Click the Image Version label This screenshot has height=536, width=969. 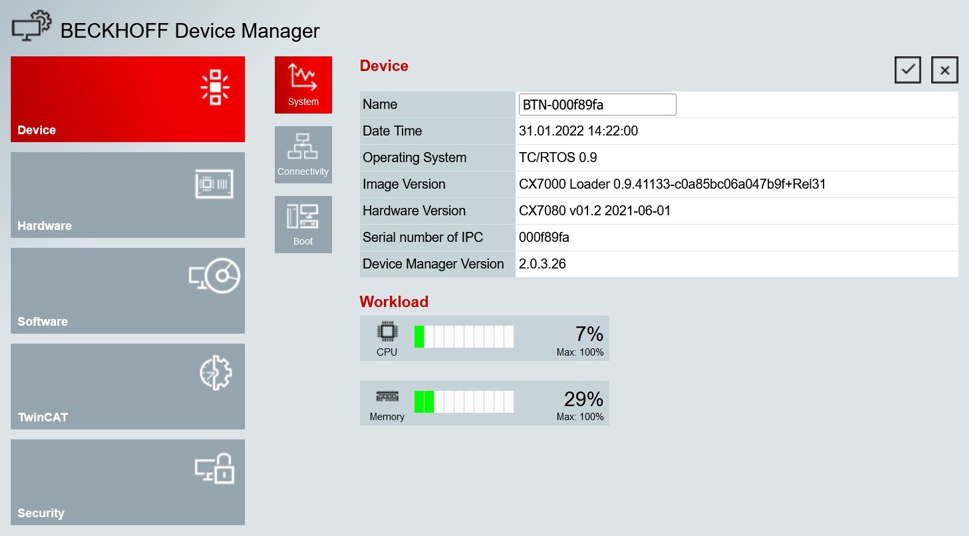tap(404, 184)
